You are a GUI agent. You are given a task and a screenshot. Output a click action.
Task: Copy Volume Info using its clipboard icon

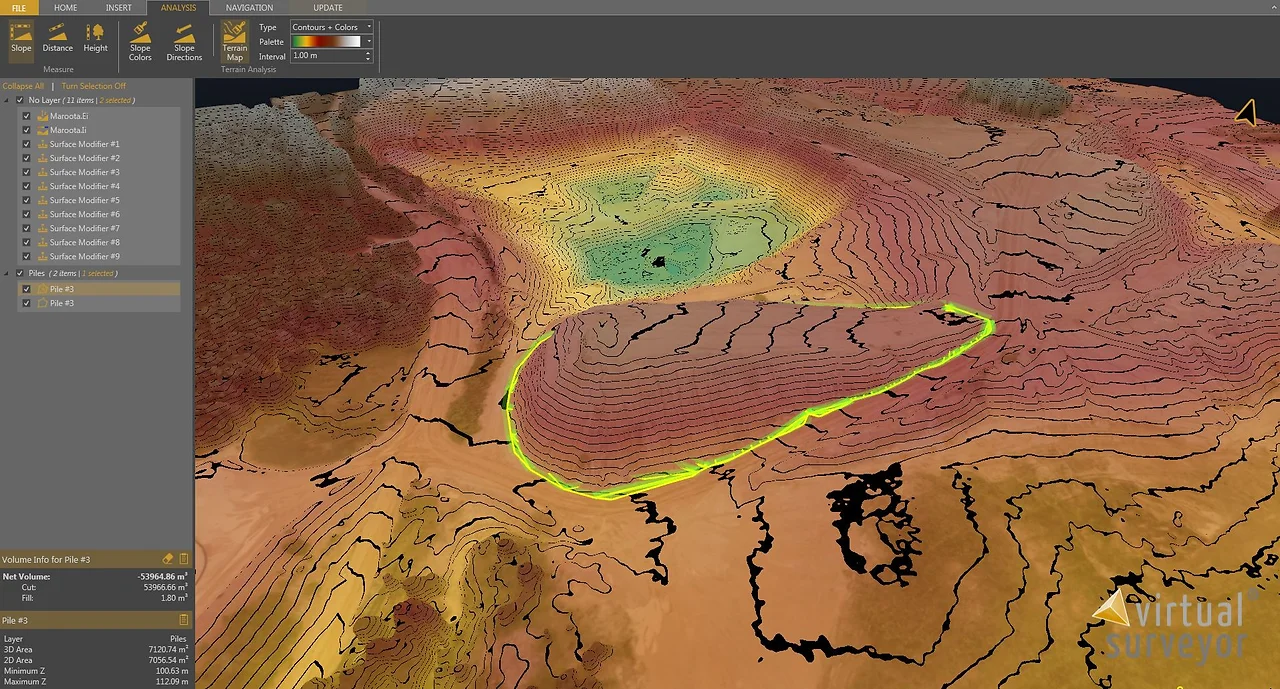[x=183, y=559]
